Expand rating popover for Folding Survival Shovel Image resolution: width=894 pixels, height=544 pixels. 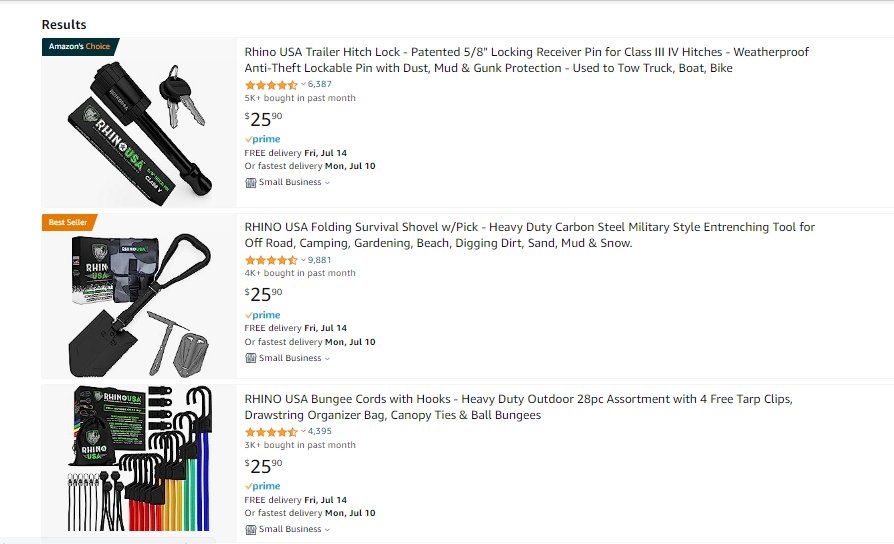pyautogui.click(x=303, y=260)
